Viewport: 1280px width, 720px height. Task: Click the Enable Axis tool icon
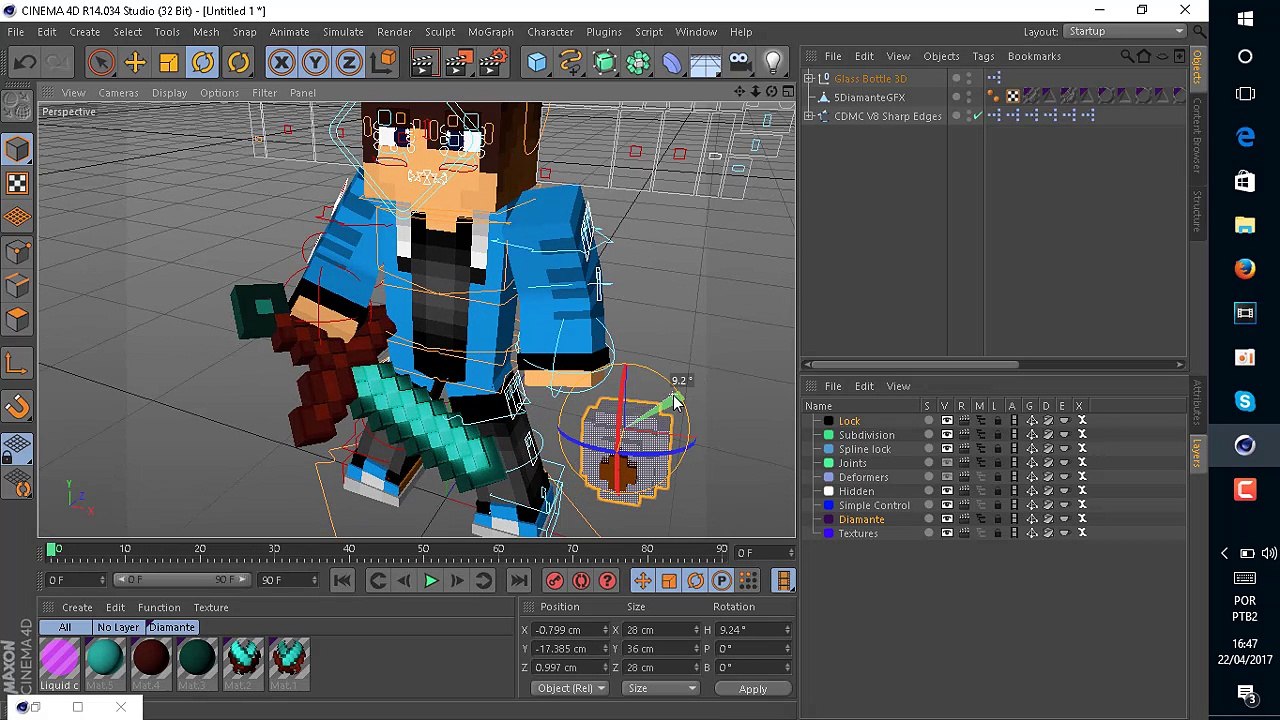pos(17,364)
